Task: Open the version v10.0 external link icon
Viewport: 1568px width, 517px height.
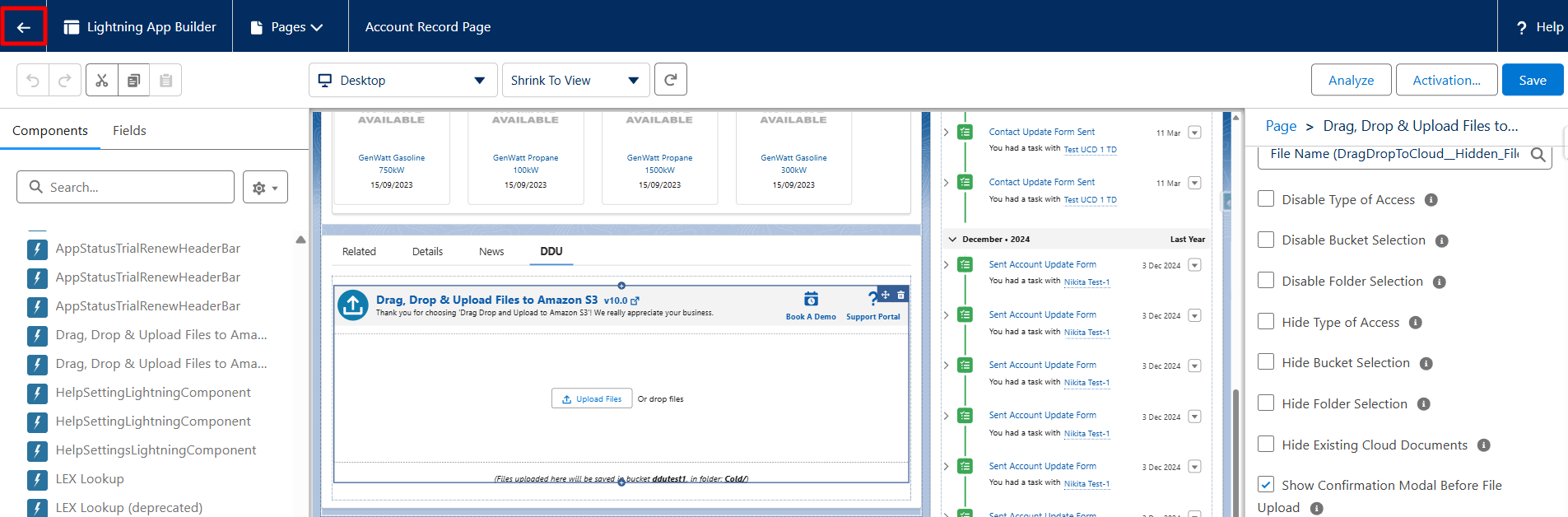Action: pyautogui.click(x=635, y=301)
